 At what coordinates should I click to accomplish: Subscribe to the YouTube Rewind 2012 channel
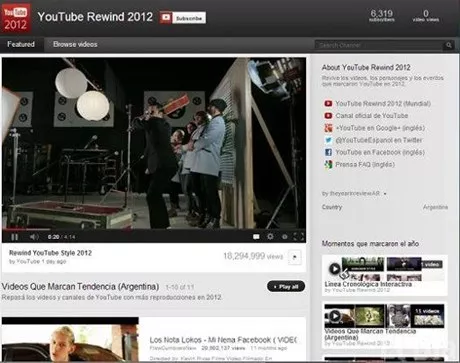[182, 18]
